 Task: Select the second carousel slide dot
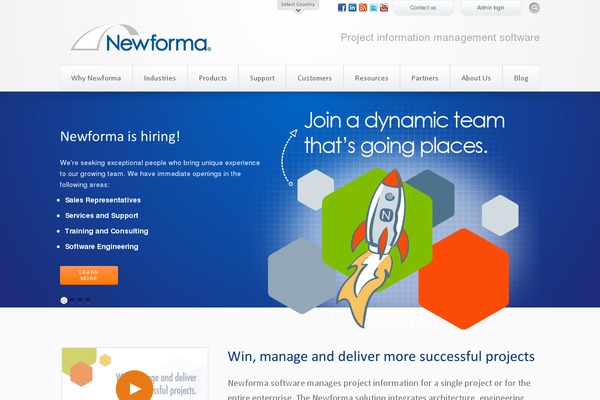(72, 300)
